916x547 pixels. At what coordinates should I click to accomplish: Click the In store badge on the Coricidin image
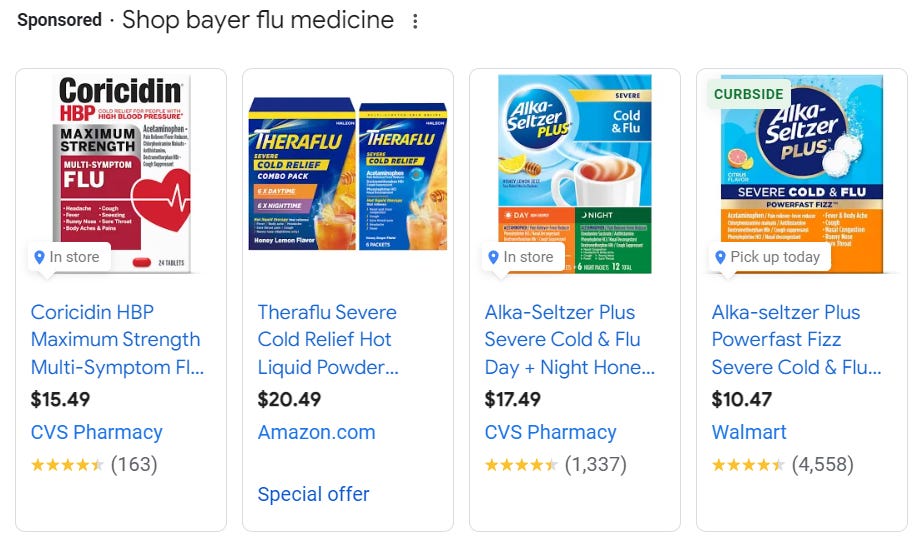pyautogui.click(x=67, y=257)
